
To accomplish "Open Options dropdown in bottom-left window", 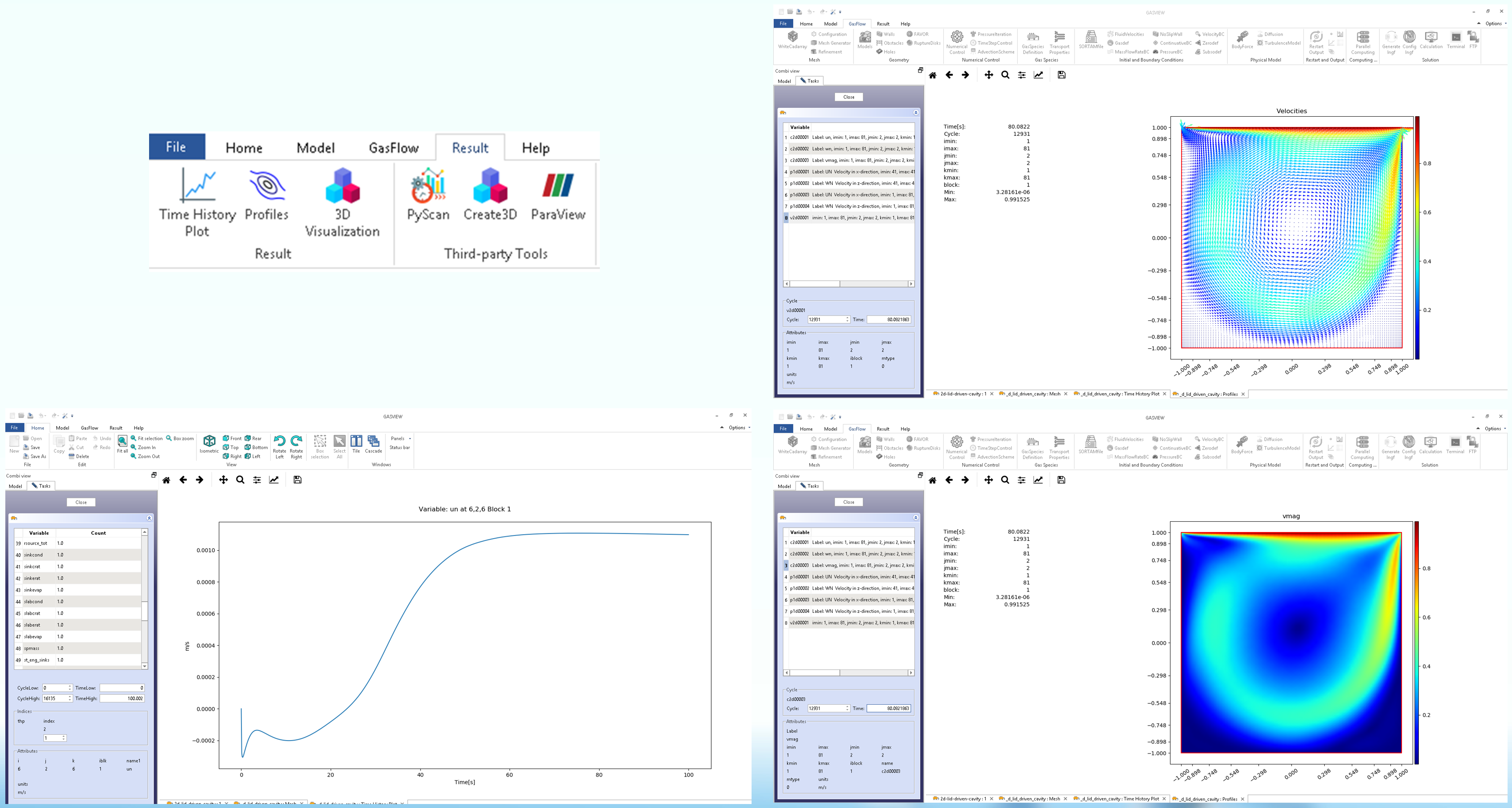I will click(x=739, y=427).
